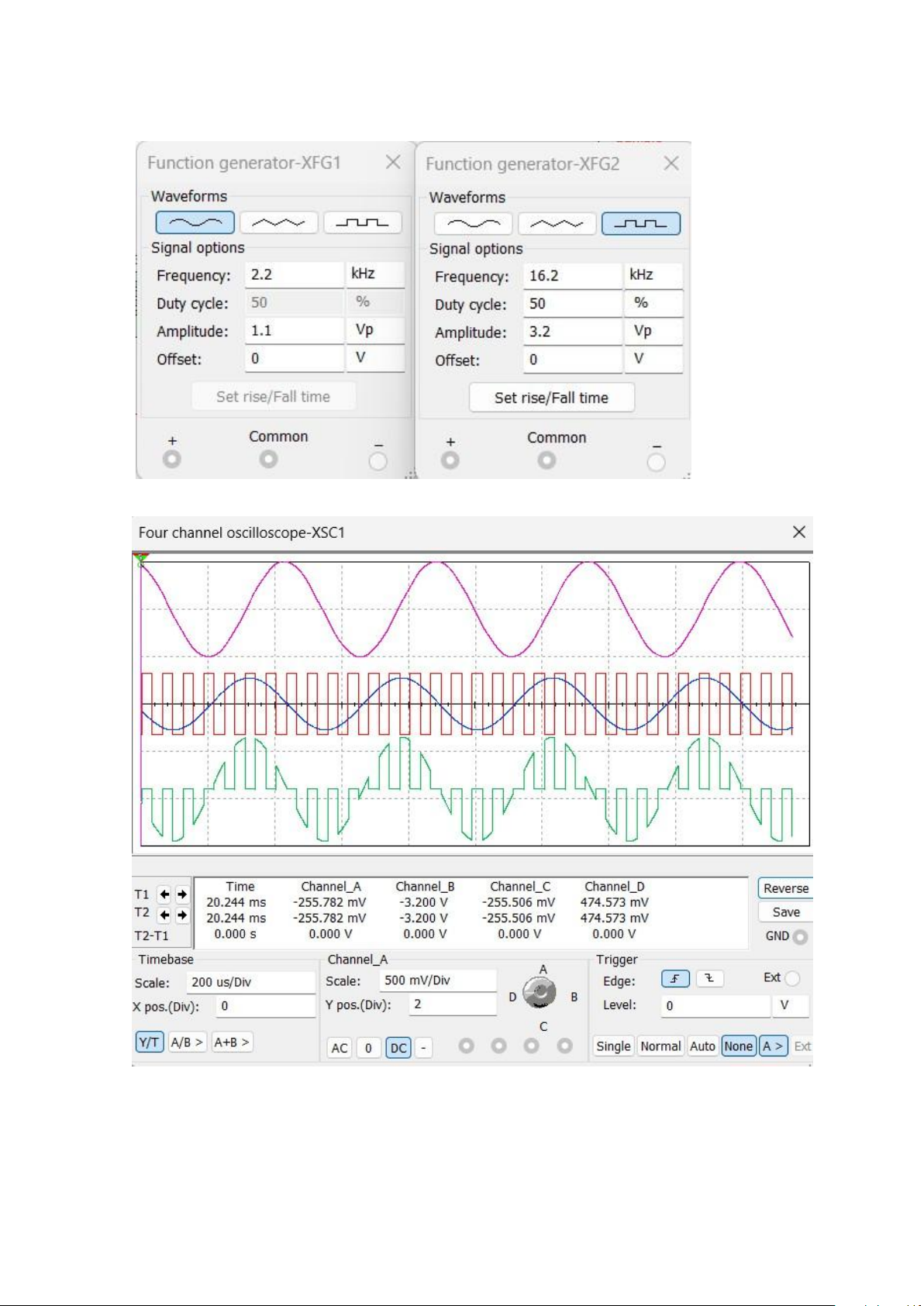924x1306 pixels.
Task: Click XFG2 Duty cycle field
Action: point(573,303)
